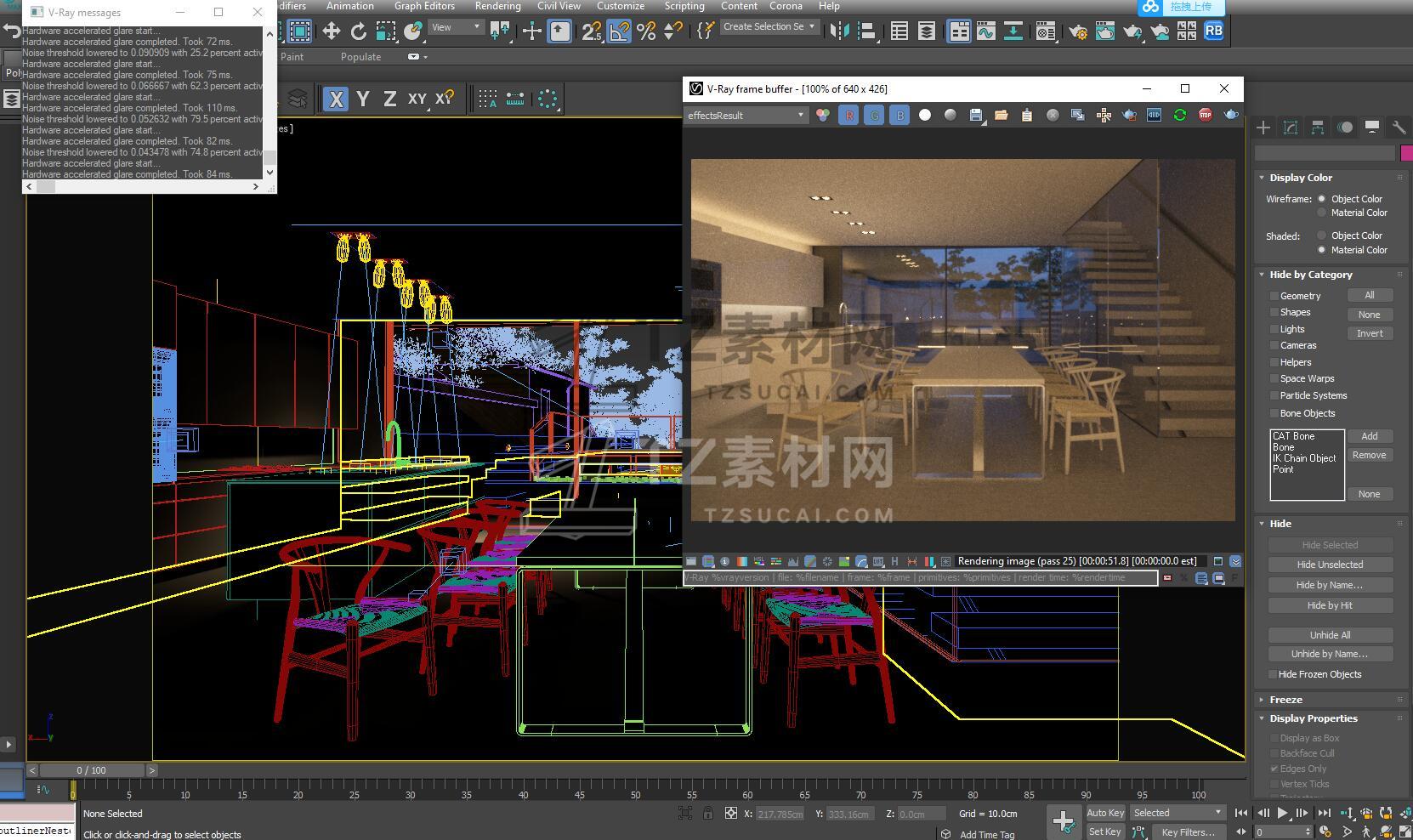Open the effectsResult channel dropdown
Viewport: 1413px width, 840px height.
tap(746, 115)
